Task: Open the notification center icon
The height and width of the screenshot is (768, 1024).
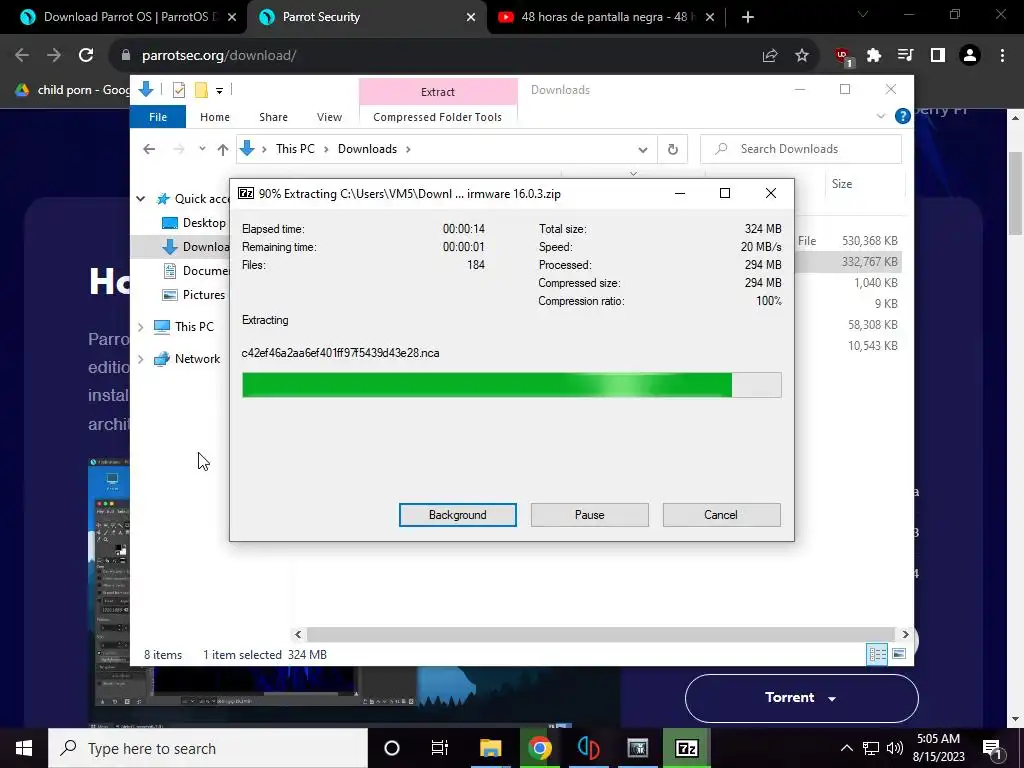Action: click(x=993, y=748)
